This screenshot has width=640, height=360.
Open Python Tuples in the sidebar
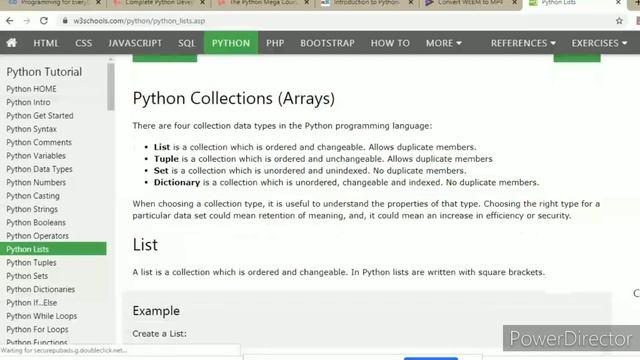31,263
